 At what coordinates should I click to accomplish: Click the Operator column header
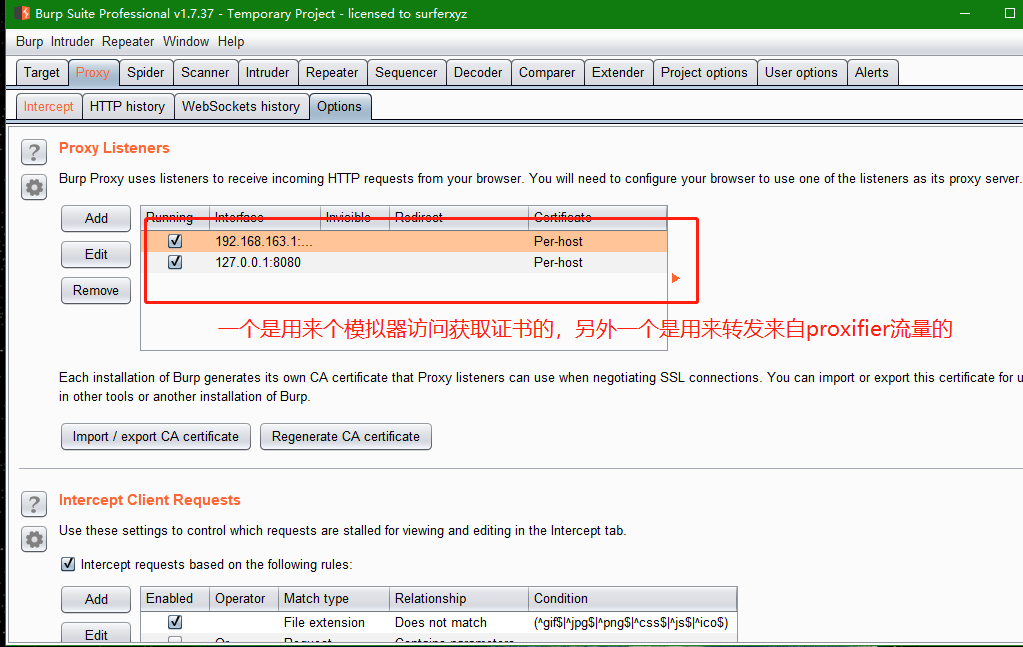click(x=244, y=599)
